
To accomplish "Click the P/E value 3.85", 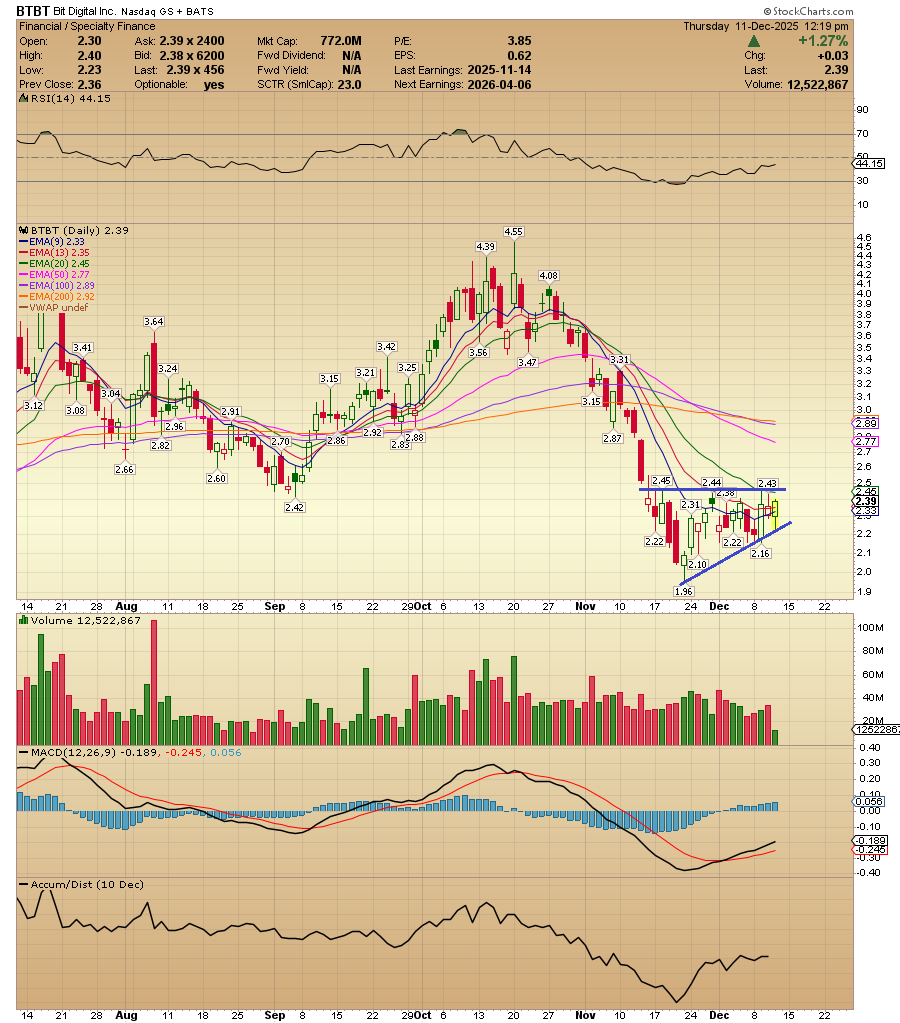I will tap(520, 40).
